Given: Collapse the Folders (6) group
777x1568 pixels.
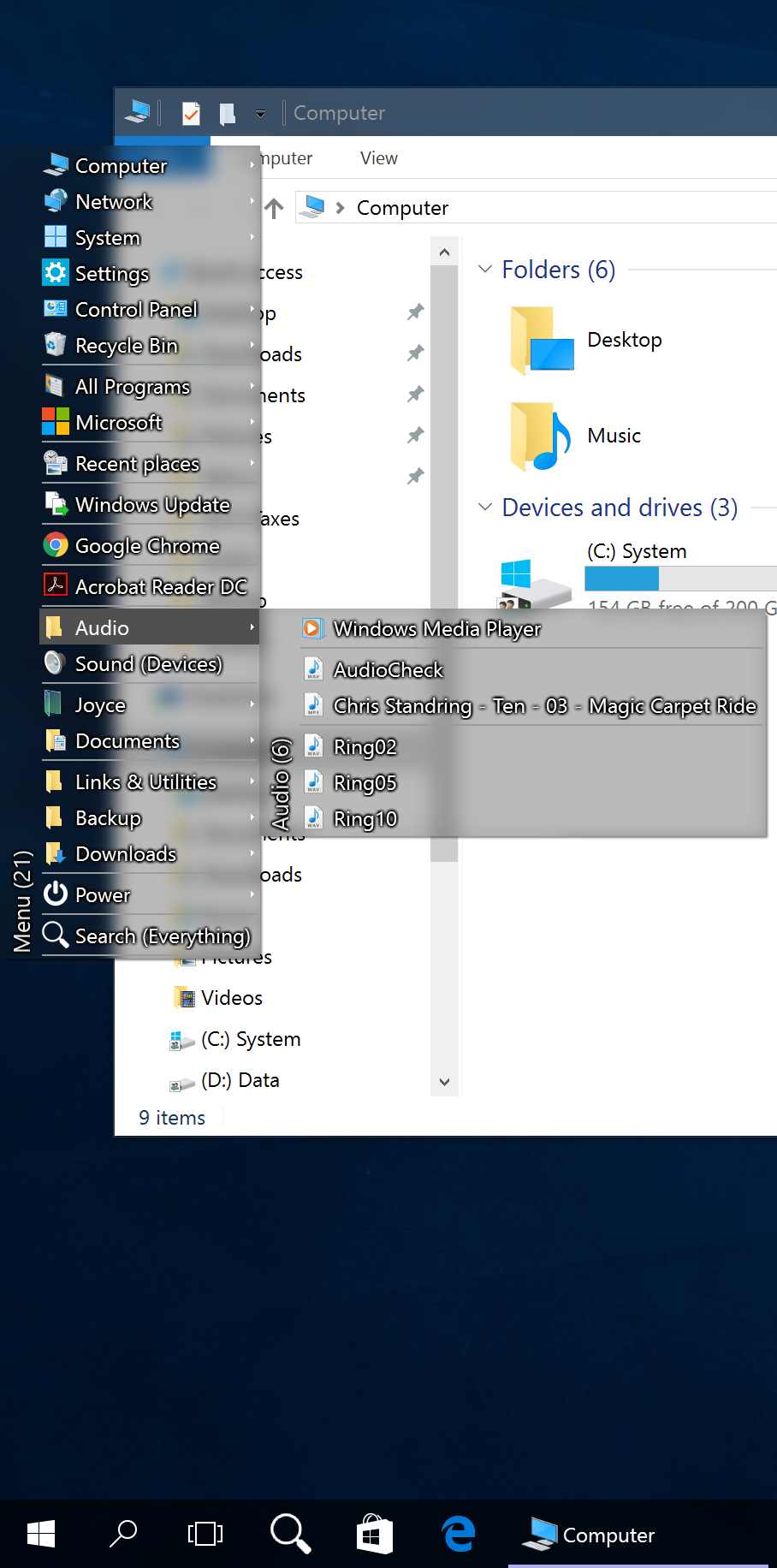Looking at the screenshot, I should point(485,270).
